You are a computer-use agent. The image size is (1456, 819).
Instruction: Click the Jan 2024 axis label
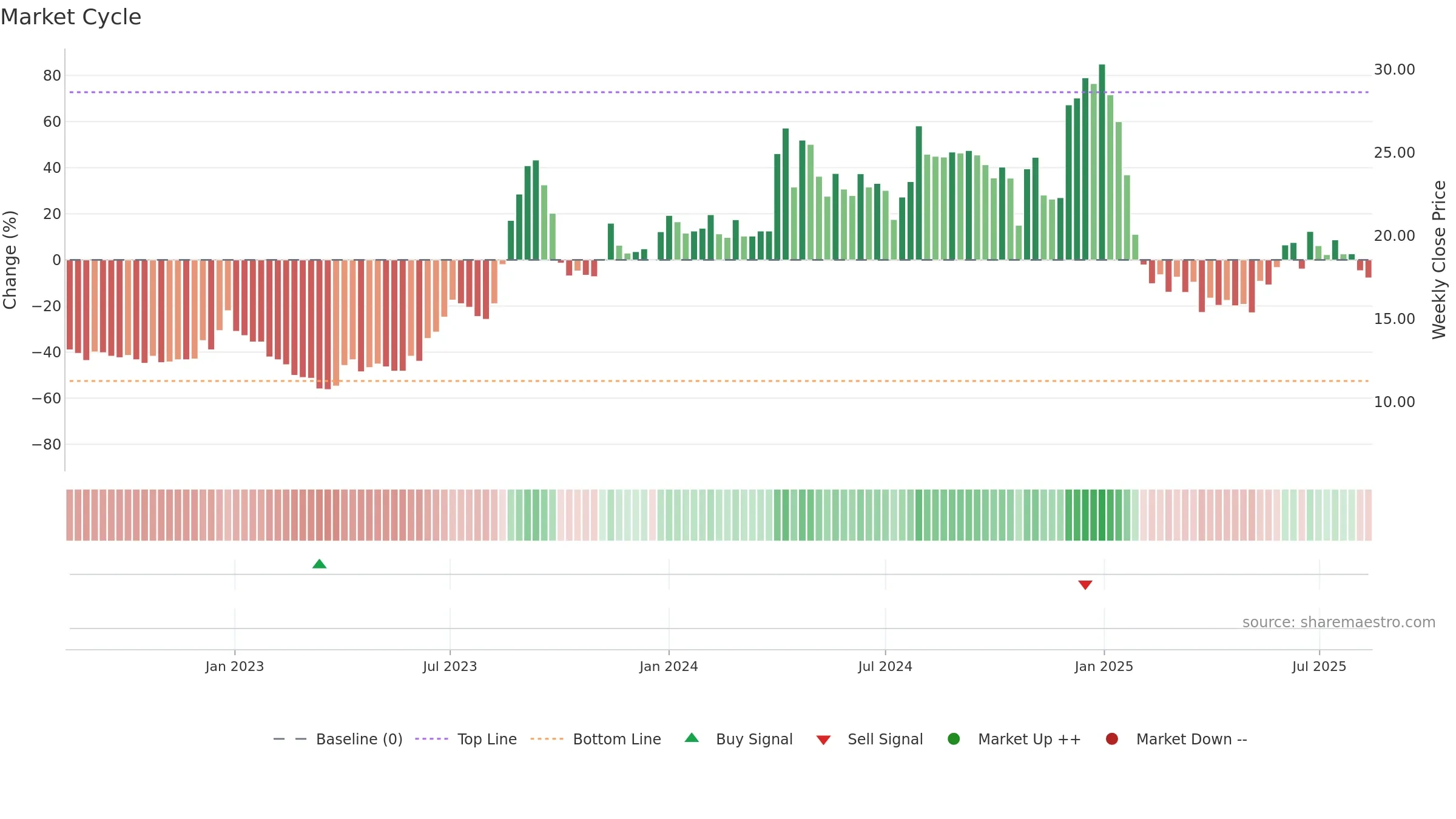(x=669, y=666)
